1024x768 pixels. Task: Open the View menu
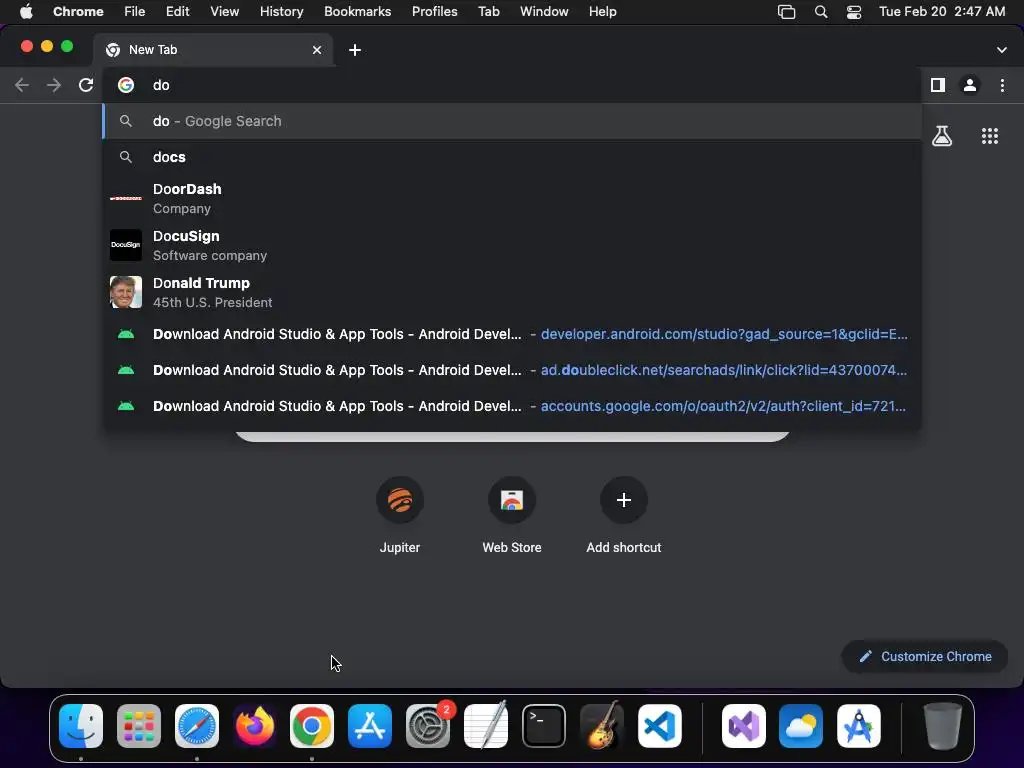click(x=225, y=12)
